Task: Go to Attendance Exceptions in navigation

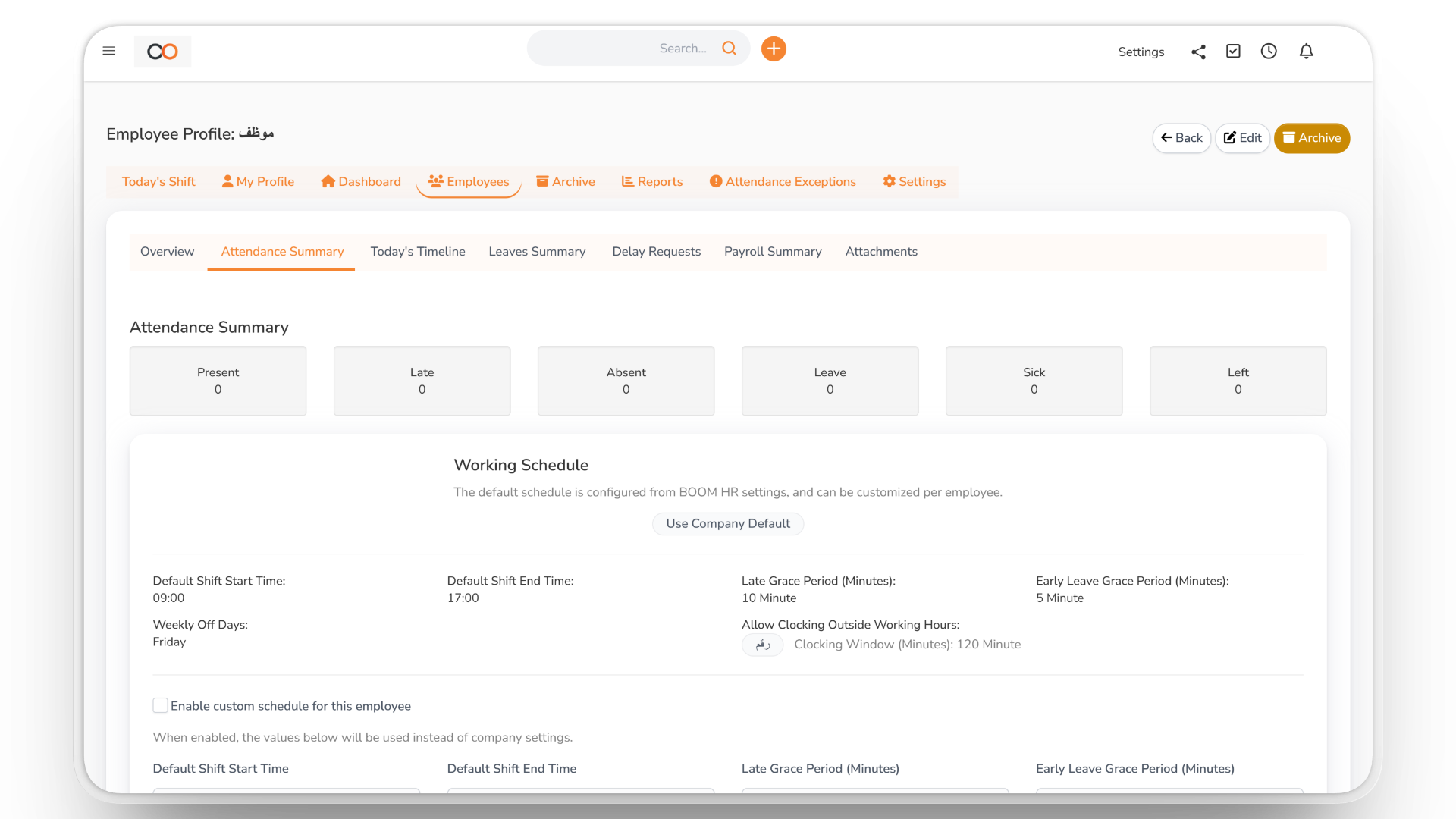Action: click(x=783, y=182)
